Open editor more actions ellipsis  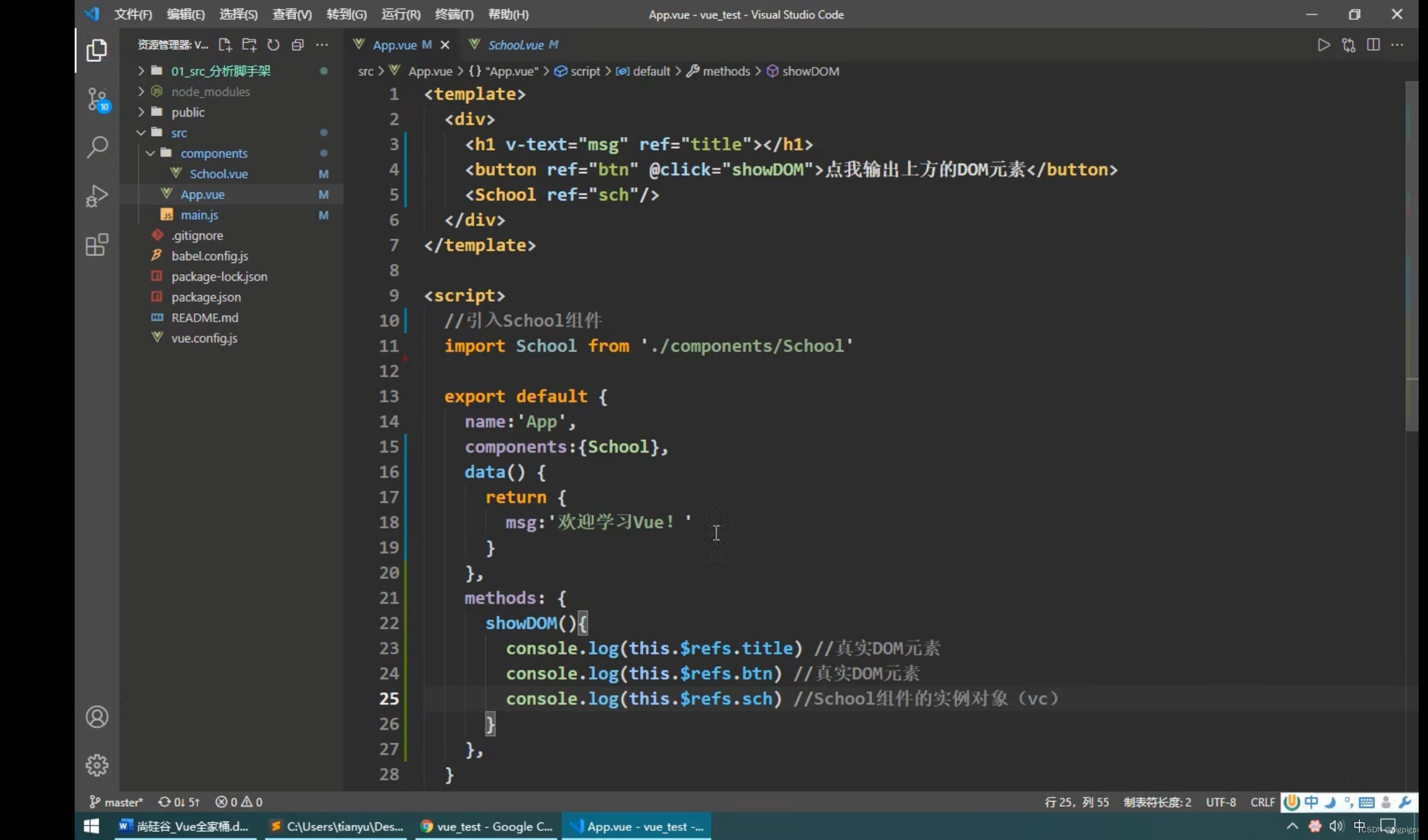(x=1398, y=45)
